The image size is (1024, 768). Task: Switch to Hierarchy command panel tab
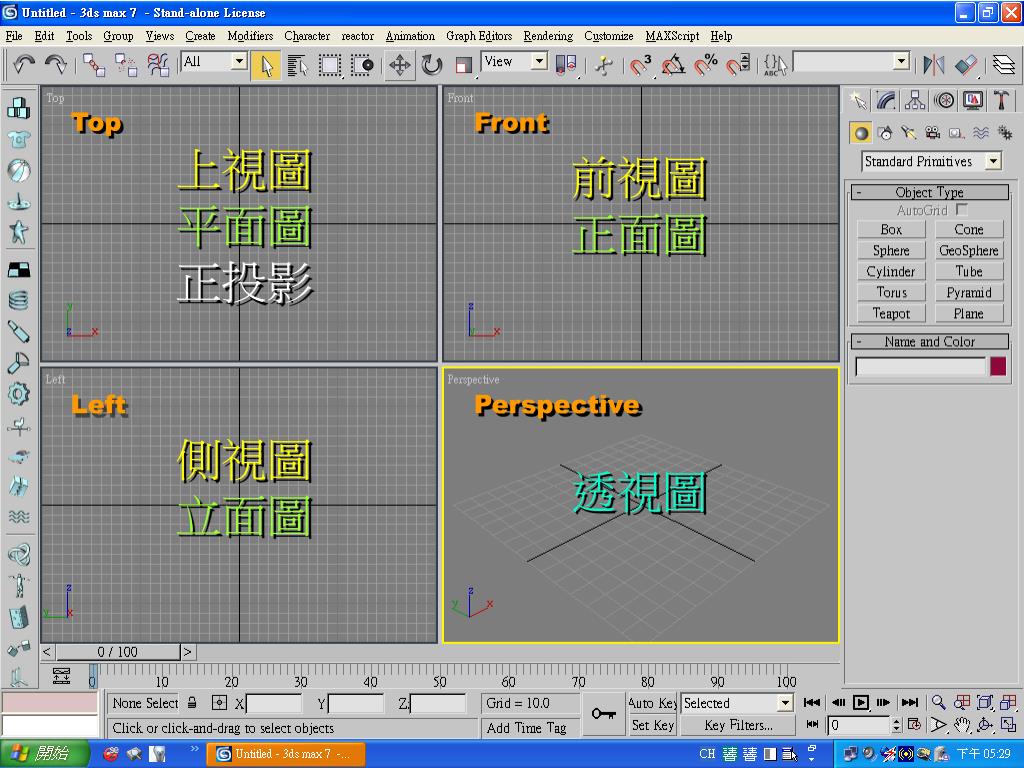tap(915, 100)
